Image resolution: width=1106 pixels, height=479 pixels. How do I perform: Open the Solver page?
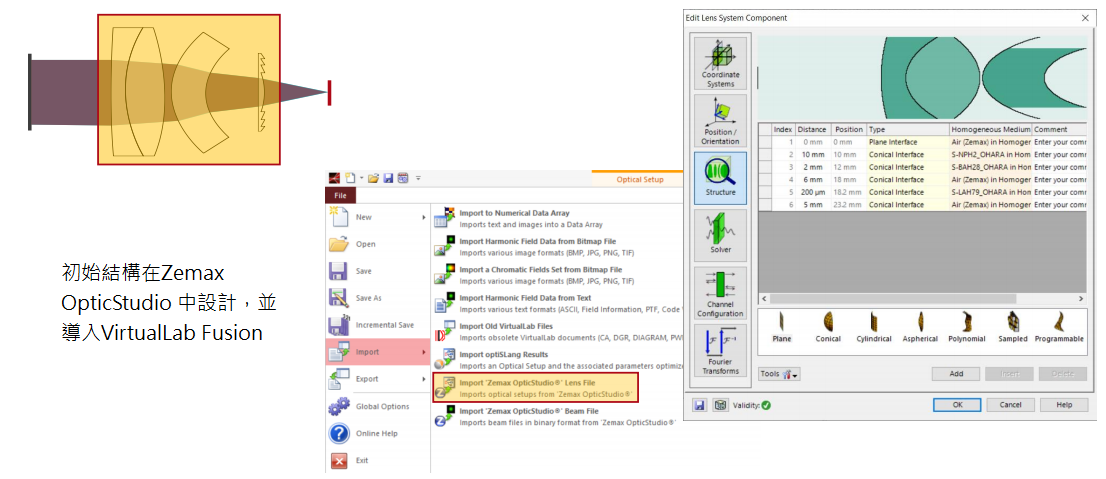[x=720, y=236]
